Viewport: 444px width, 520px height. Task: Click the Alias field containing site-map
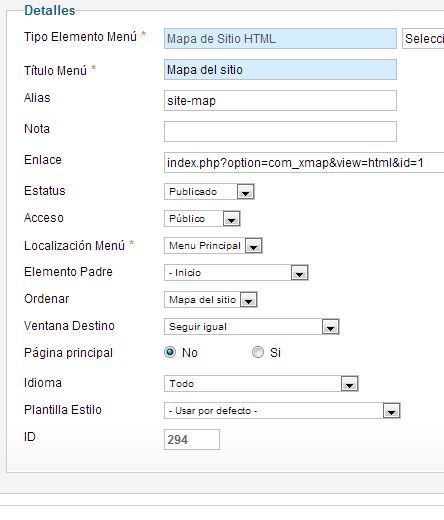(x=280, y=100)
